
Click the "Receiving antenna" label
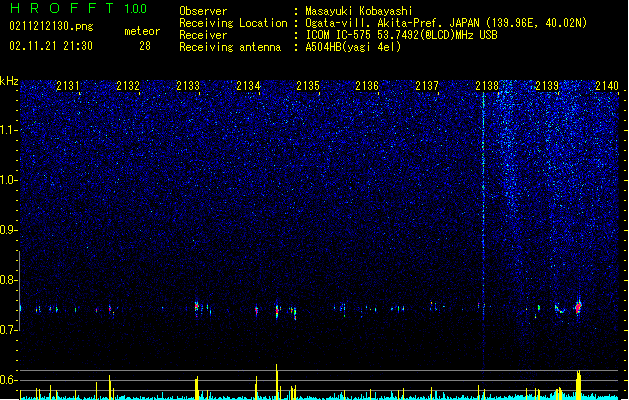(230, 47)
